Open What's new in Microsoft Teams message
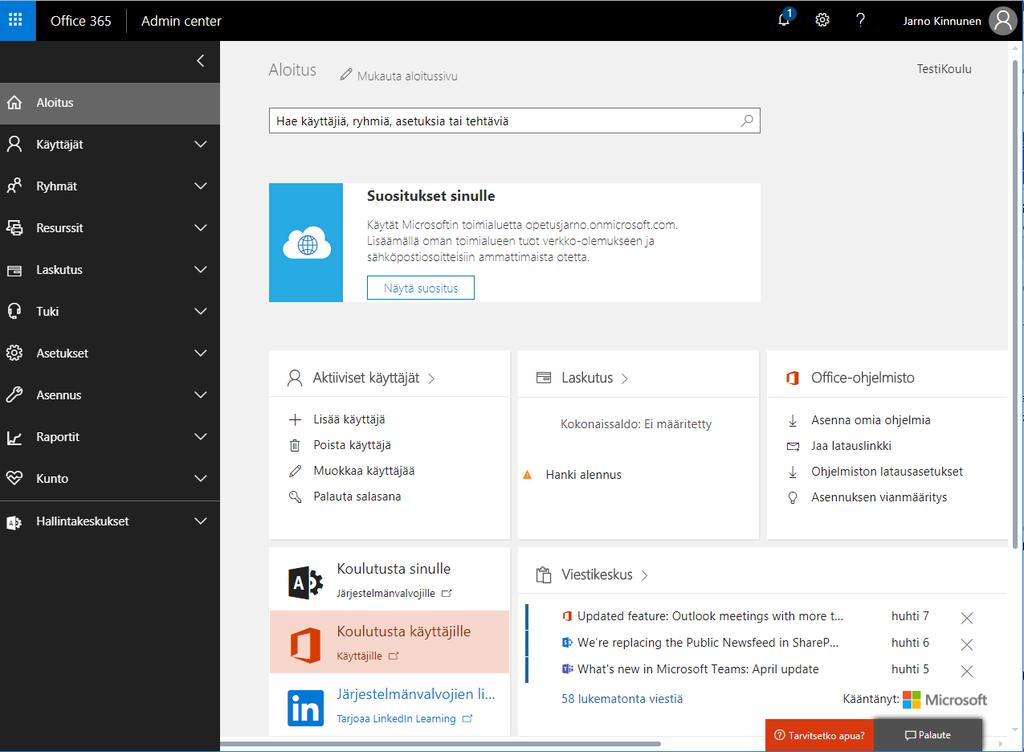The image size is (1024, 752). point(697,669)
